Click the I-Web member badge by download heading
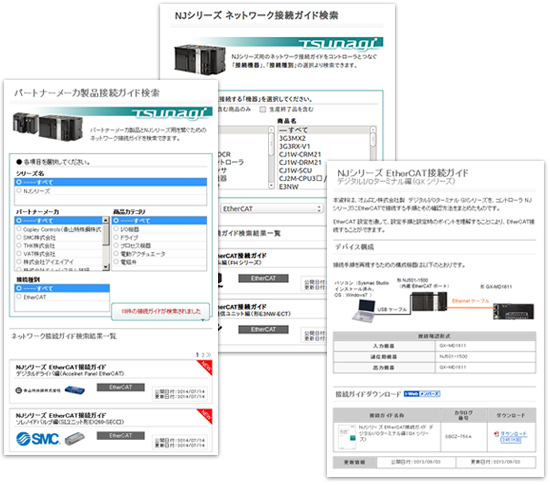The height and width of the screenshot is (485, 550). click(422, 394)
